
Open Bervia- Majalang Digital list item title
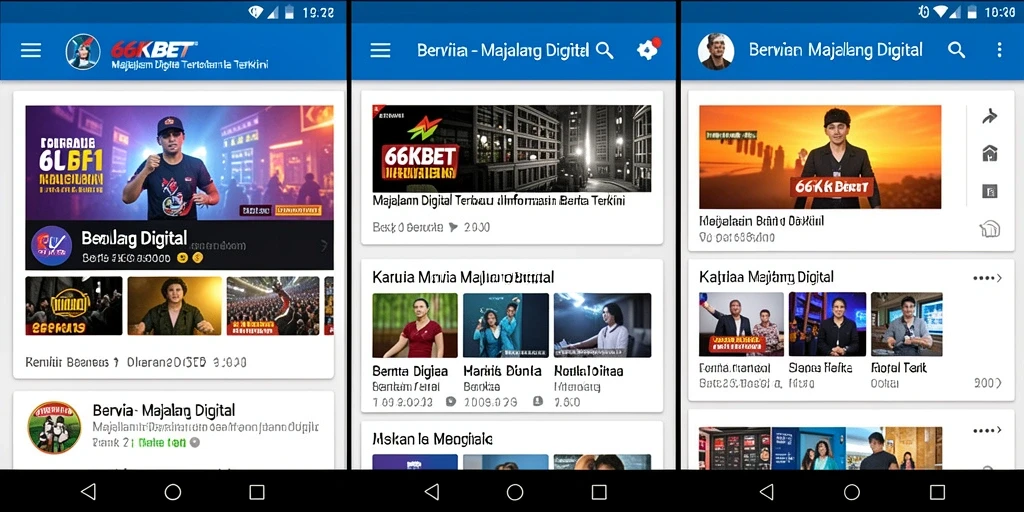164,411
